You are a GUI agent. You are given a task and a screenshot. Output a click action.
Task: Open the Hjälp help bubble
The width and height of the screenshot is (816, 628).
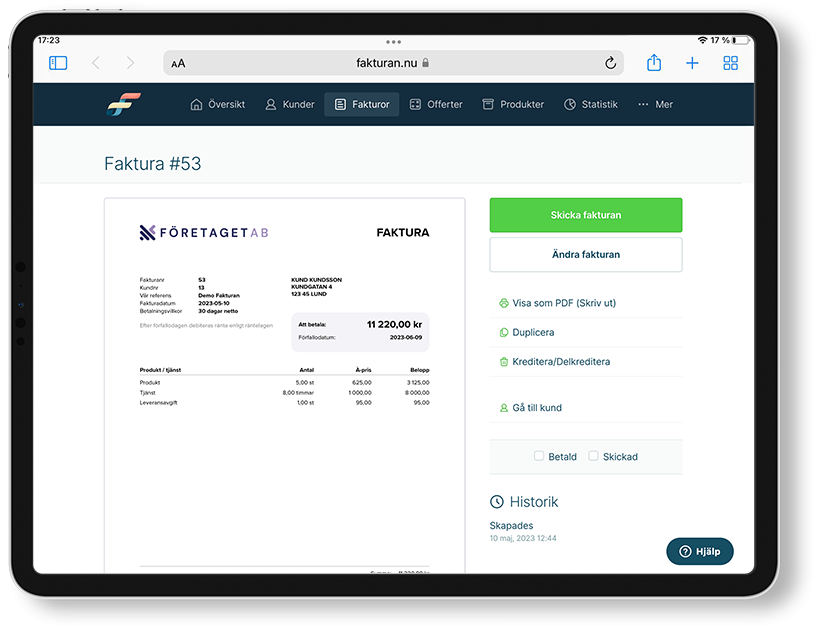point(700,551)
